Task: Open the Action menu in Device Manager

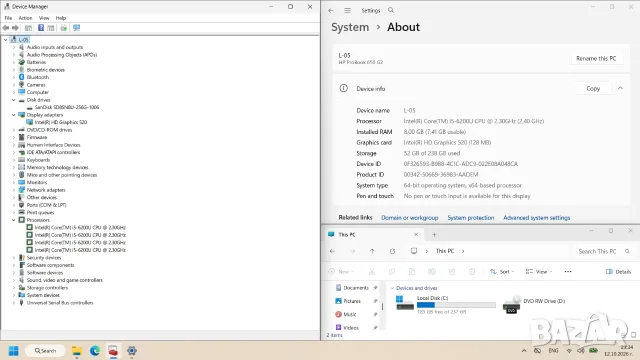Action: coord(25,18)
